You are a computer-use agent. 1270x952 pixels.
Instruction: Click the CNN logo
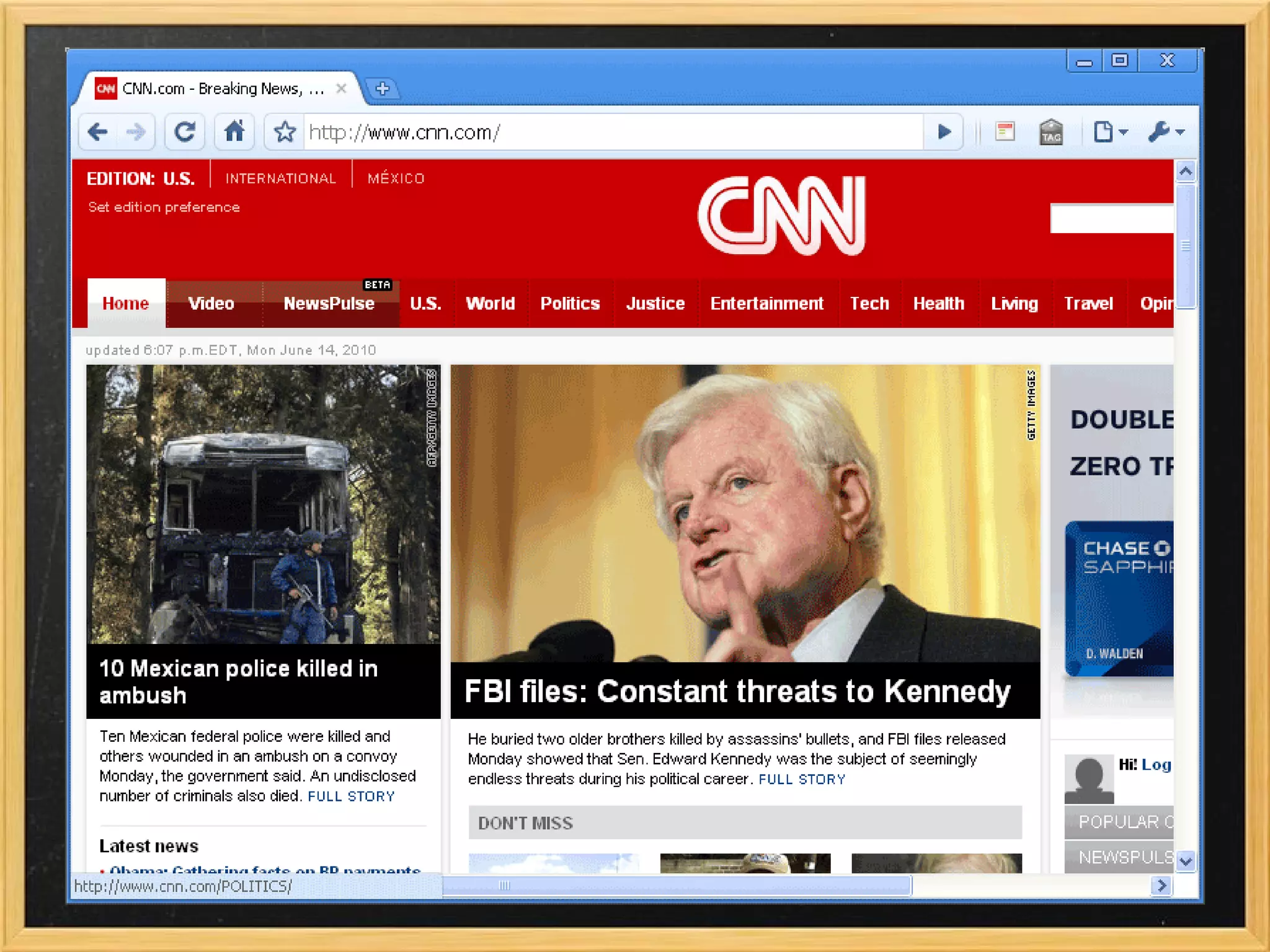(x=782, y=215)
